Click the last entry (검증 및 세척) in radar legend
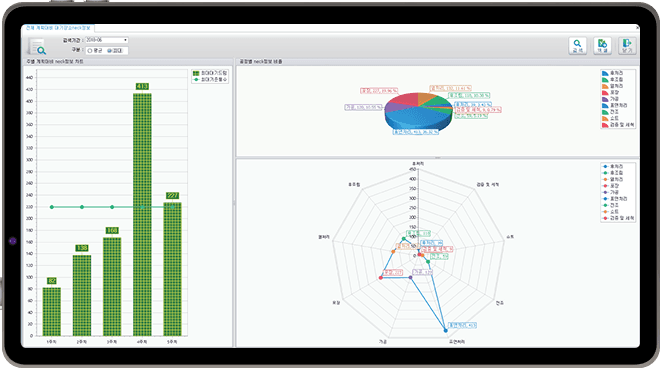The width and height of the screenshot is (660, 368). 618,218
